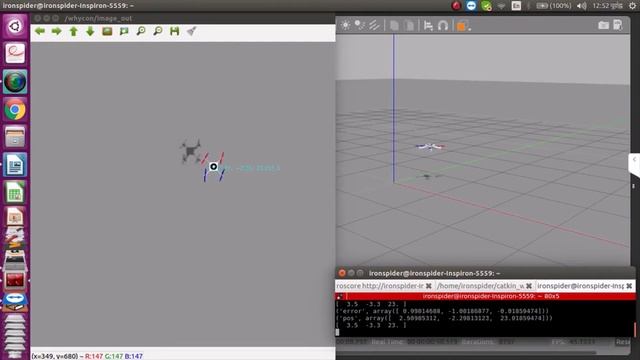Add a spot light in Gazebo

click(x=360, y=25)
